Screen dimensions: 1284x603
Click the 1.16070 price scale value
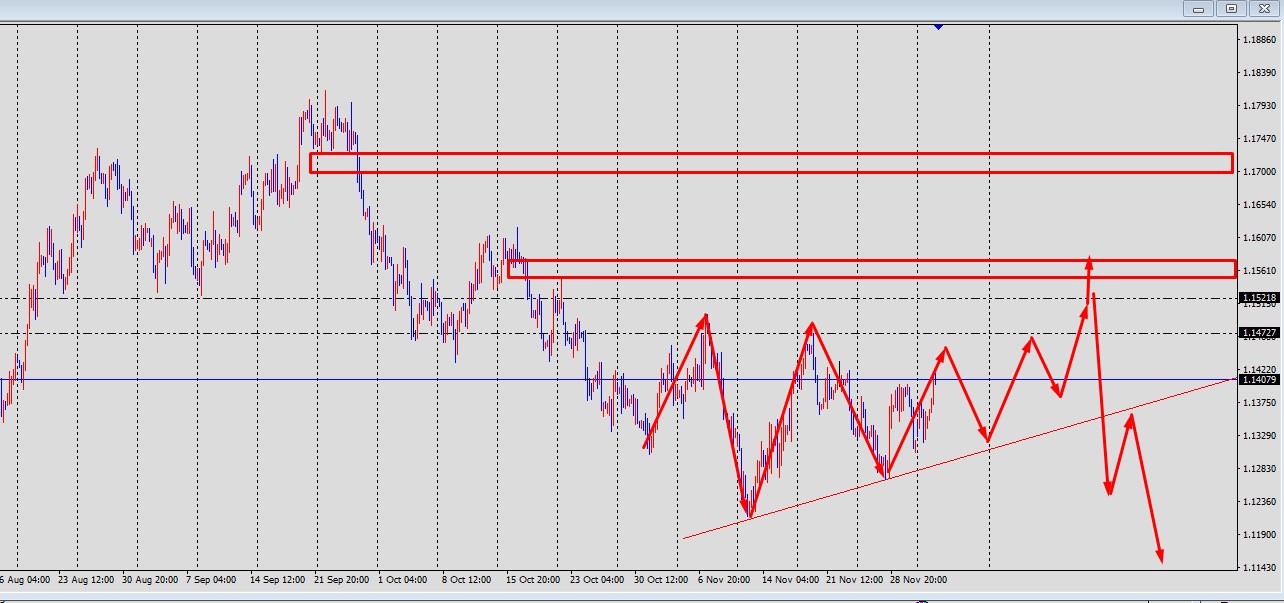point(1259,238)
